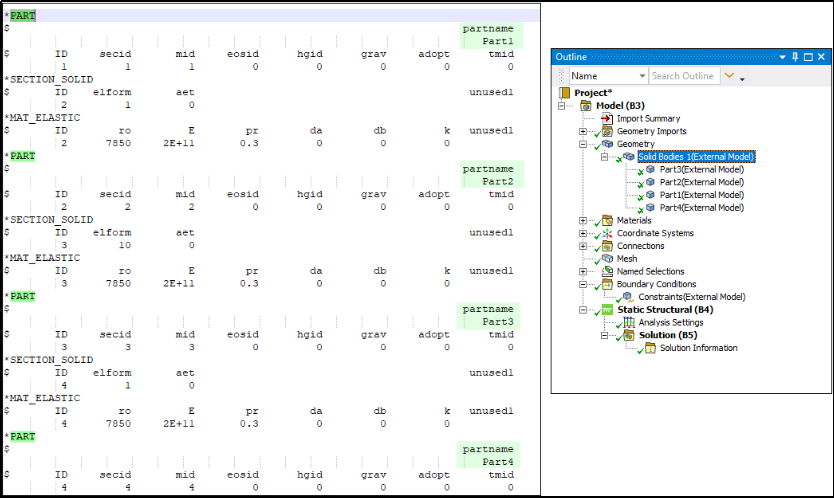834x498 pixels.
Task: Select Solid Bodies 1(External Model) item
Action: (696, 157)
